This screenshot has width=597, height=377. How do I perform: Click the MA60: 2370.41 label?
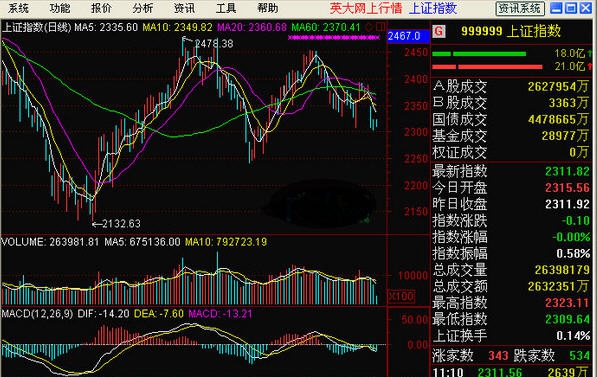point(326,27)
